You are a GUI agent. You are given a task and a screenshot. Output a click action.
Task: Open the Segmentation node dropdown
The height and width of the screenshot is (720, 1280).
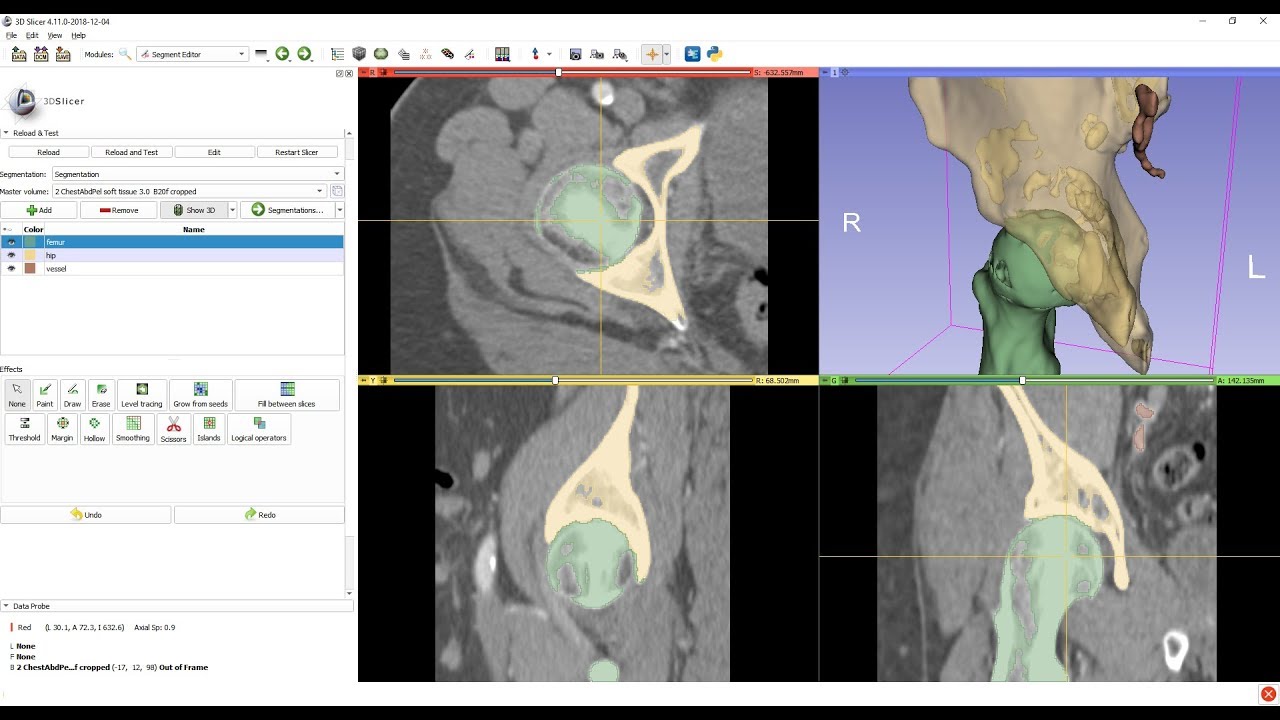(x=197, y=174)
